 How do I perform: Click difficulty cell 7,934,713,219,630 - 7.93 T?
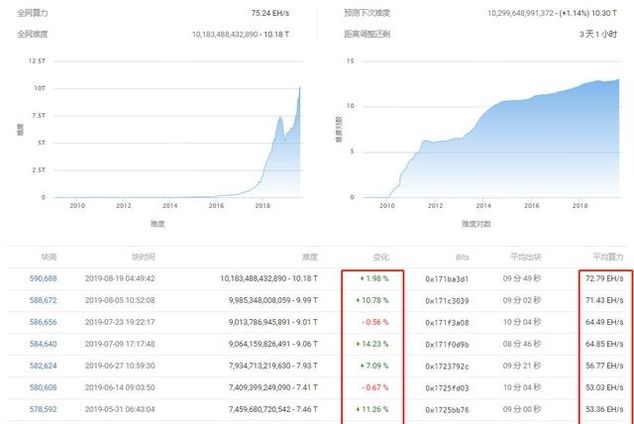click(273, 366)
